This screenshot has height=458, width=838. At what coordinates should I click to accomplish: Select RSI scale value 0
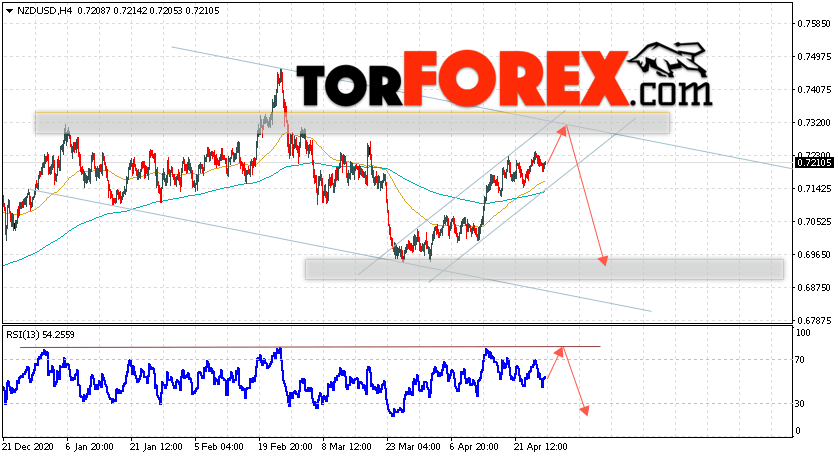coord(798,431)
